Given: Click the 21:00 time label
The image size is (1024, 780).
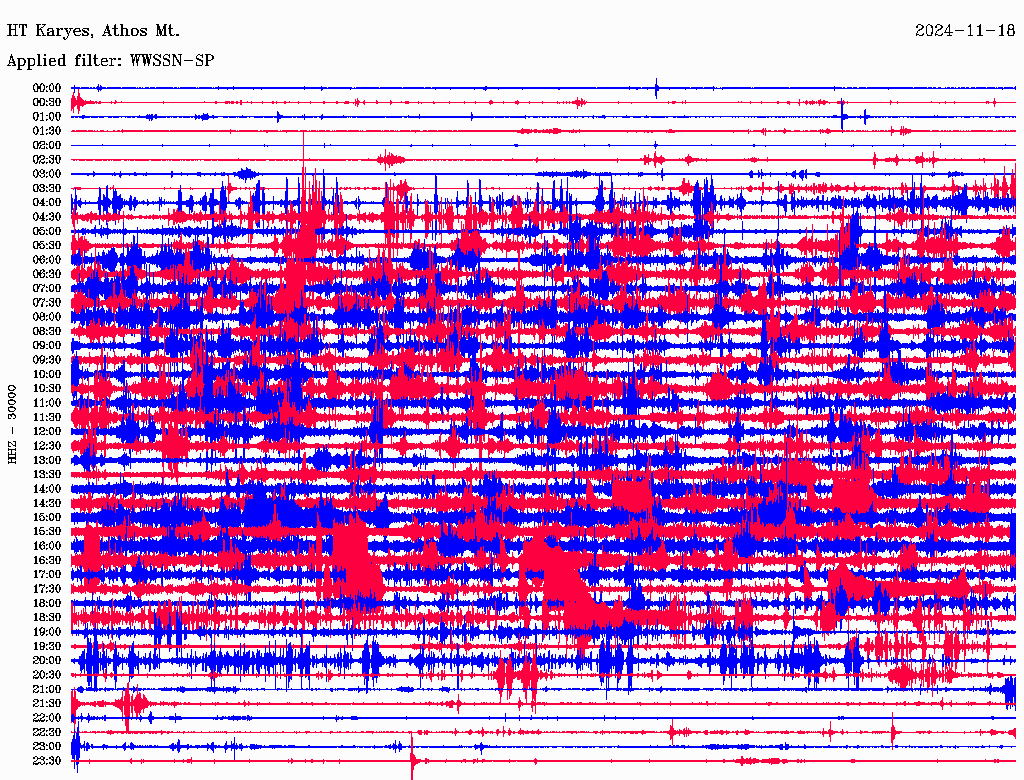Looking at the screenshot, I should click(47, 689).
